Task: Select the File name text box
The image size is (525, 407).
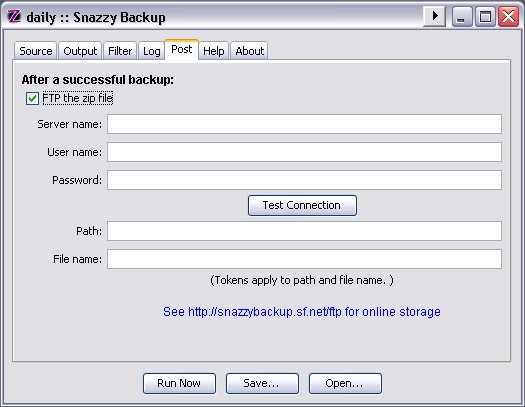Action: pos(304,259)
